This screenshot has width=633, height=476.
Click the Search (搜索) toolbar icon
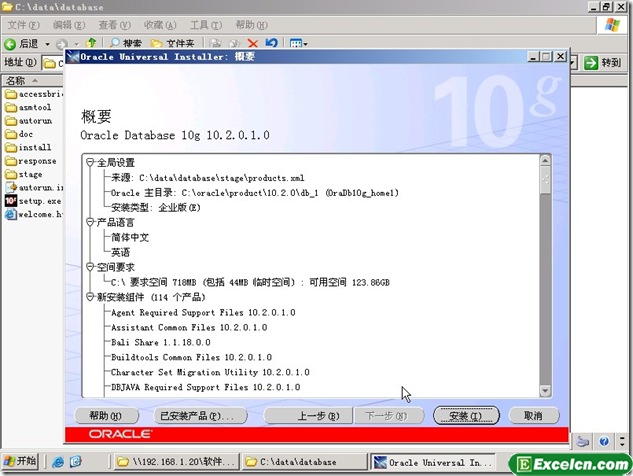click(x=115, y=43)
